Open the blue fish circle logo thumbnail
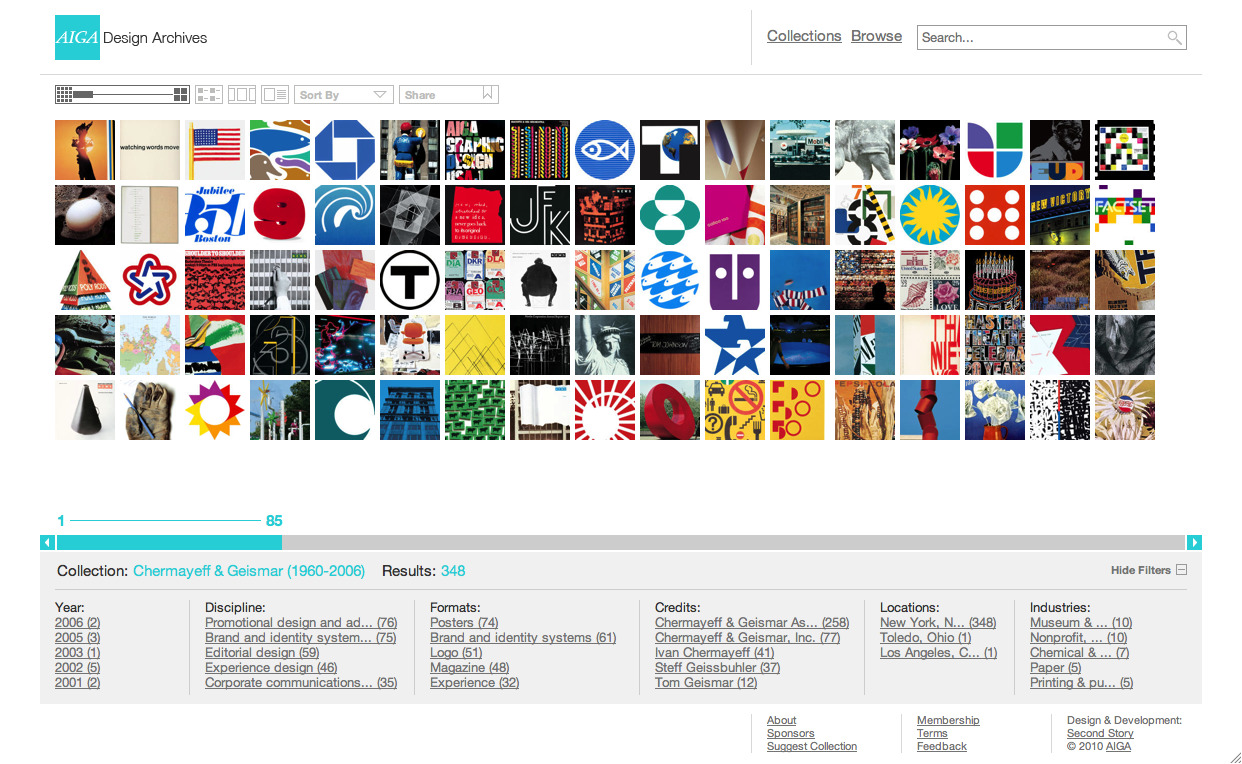The width and height of the screenshot is (1242, 764). (x=605, y=150)
